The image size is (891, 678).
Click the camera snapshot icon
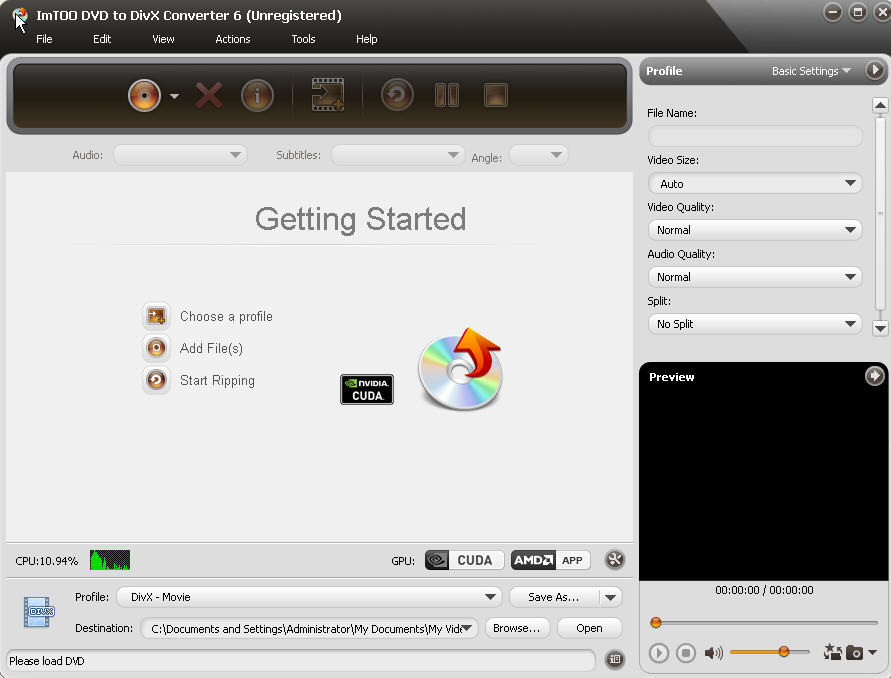pos(854,652)
